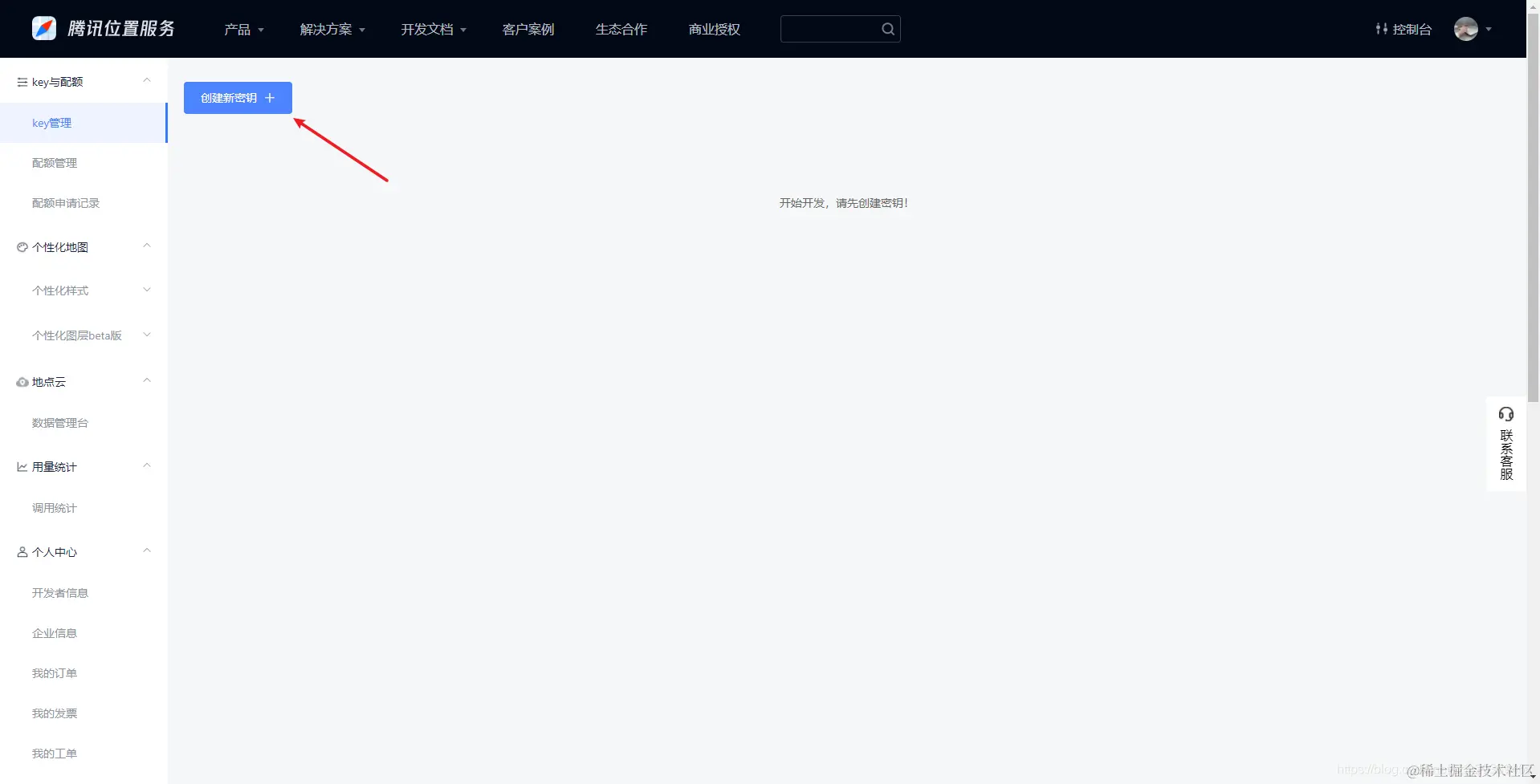Expand the 个性化样式 submenu chevron
The width and height of the screenshot is (1540, 784).
[x=147, y=290]
